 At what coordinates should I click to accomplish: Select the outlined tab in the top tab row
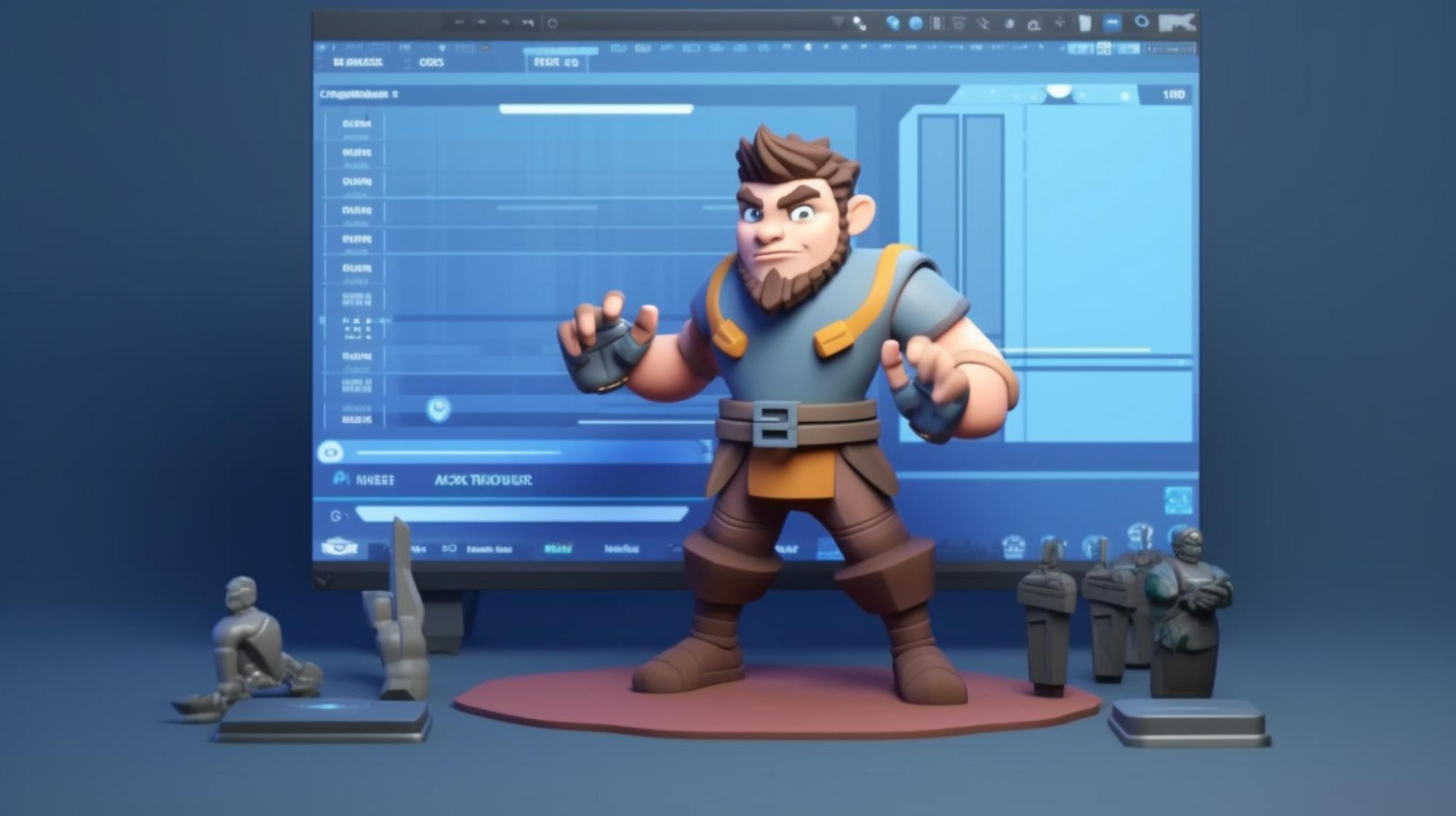click(x=556, y=62)
